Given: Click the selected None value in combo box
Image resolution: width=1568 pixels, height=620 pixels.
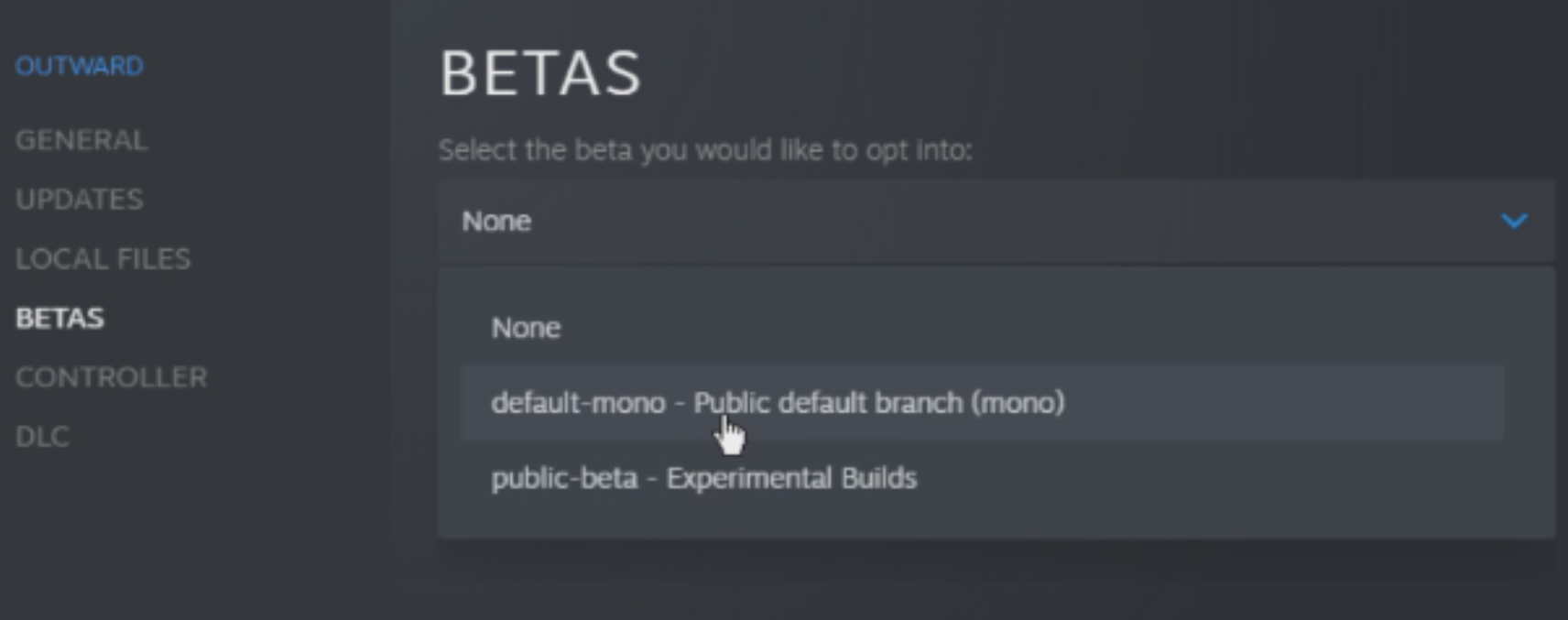Looking at the screenshot, I should tap(496, 221).
